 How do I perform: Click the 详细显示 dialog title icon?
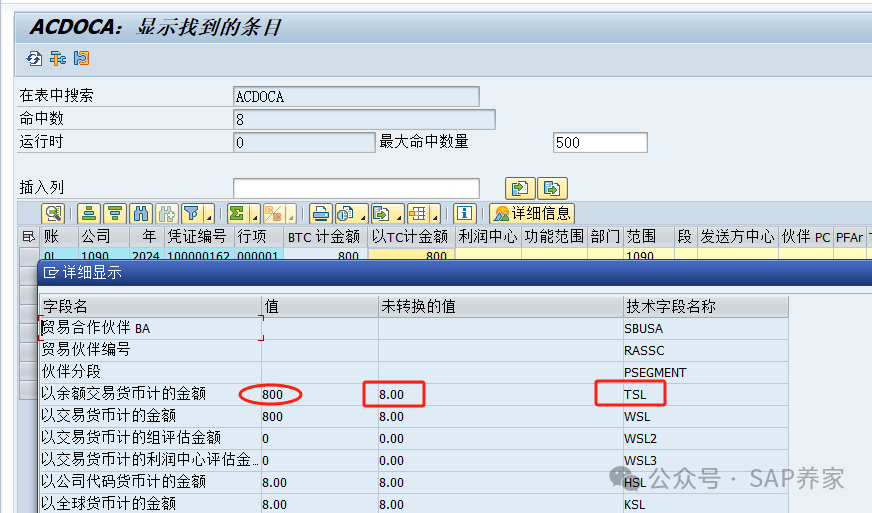51,273
